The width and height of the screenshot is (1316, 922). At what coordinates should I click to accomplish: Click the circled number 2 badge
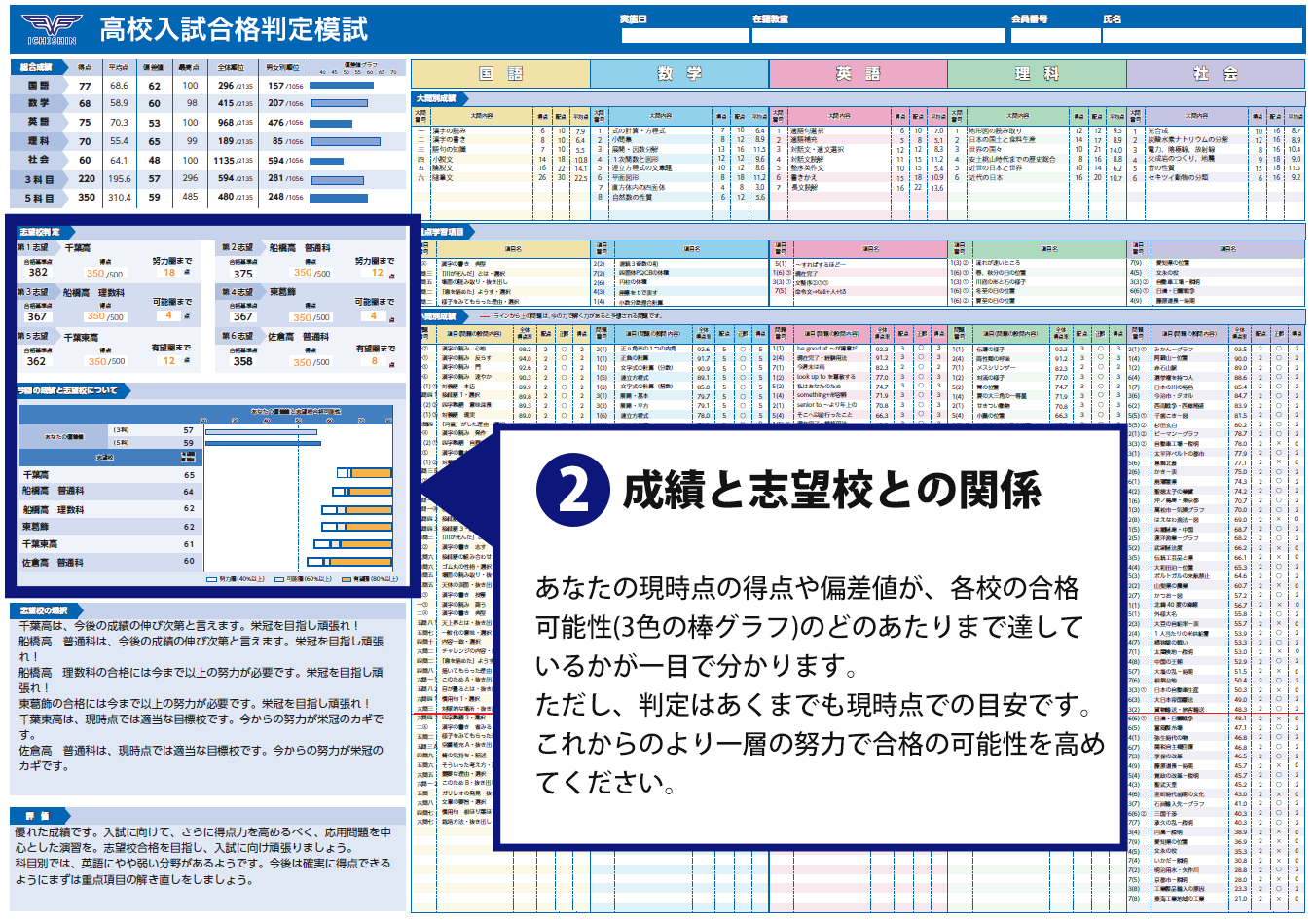pyautogui.click(x=572, y=490)
